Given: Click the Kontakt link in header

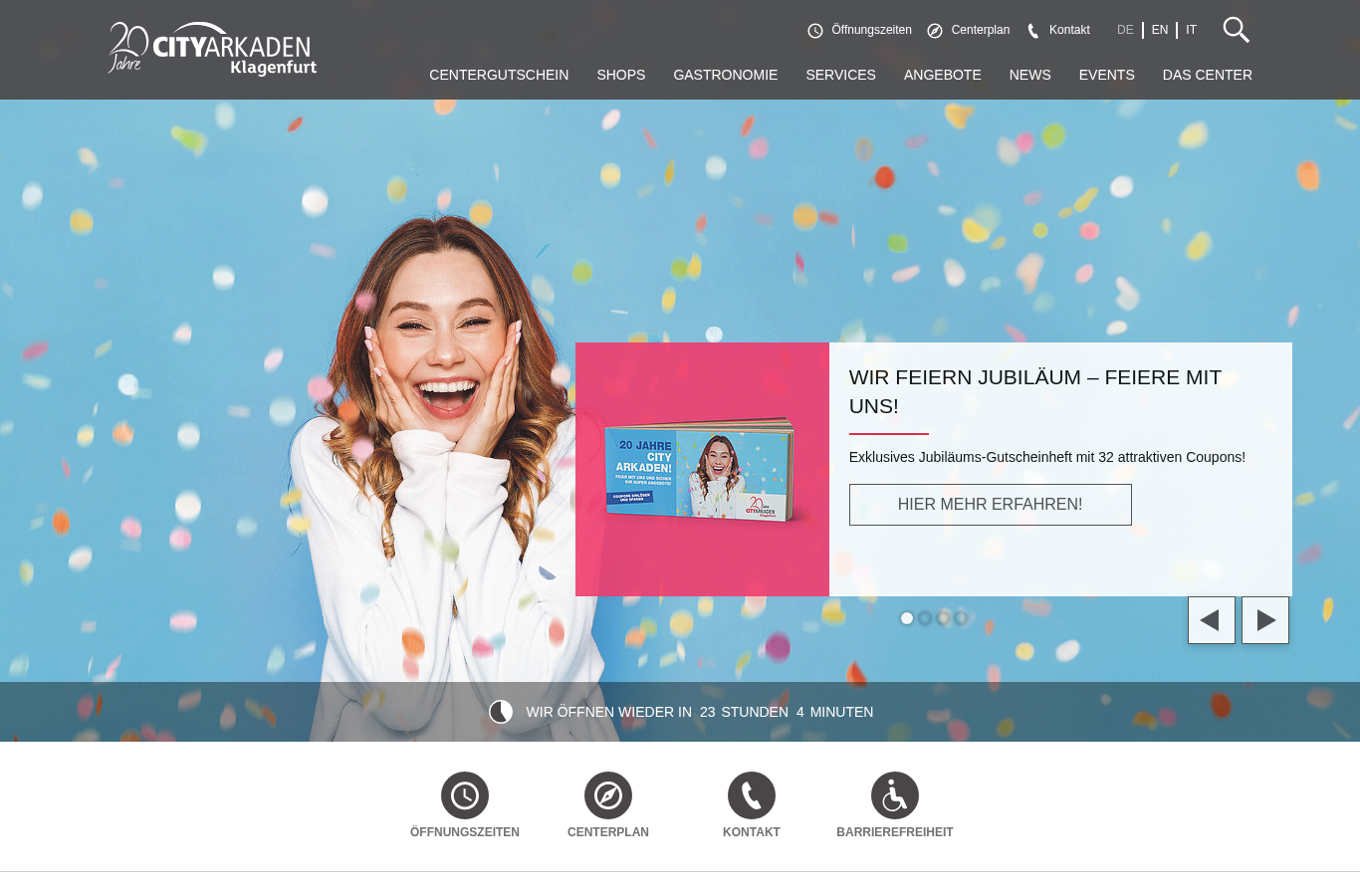Looking at the screenshot, I should (x=1069, y=30).
